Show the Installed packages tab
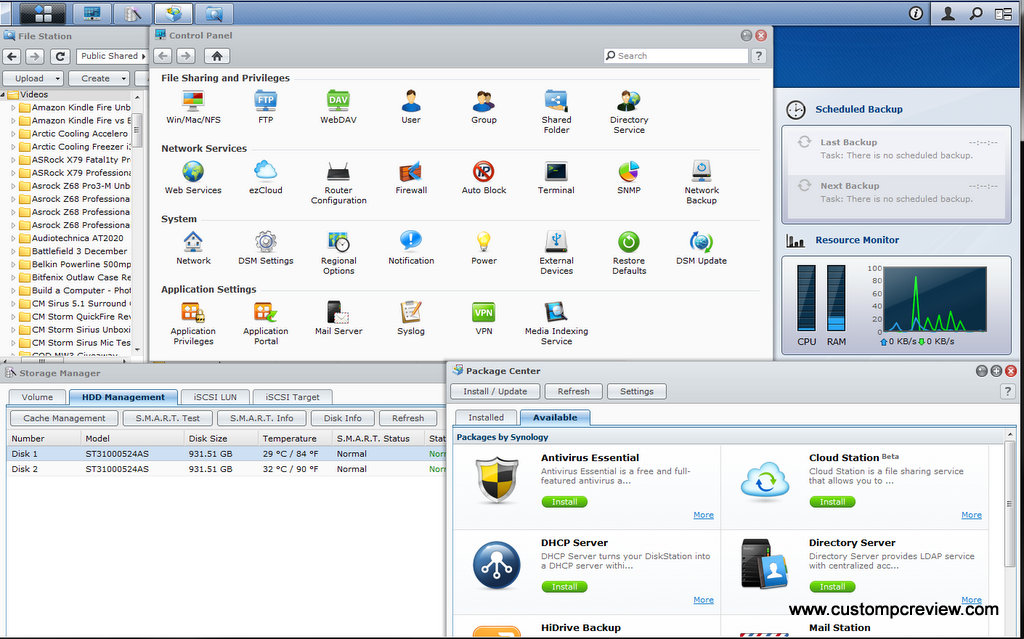 pos(486,418)
